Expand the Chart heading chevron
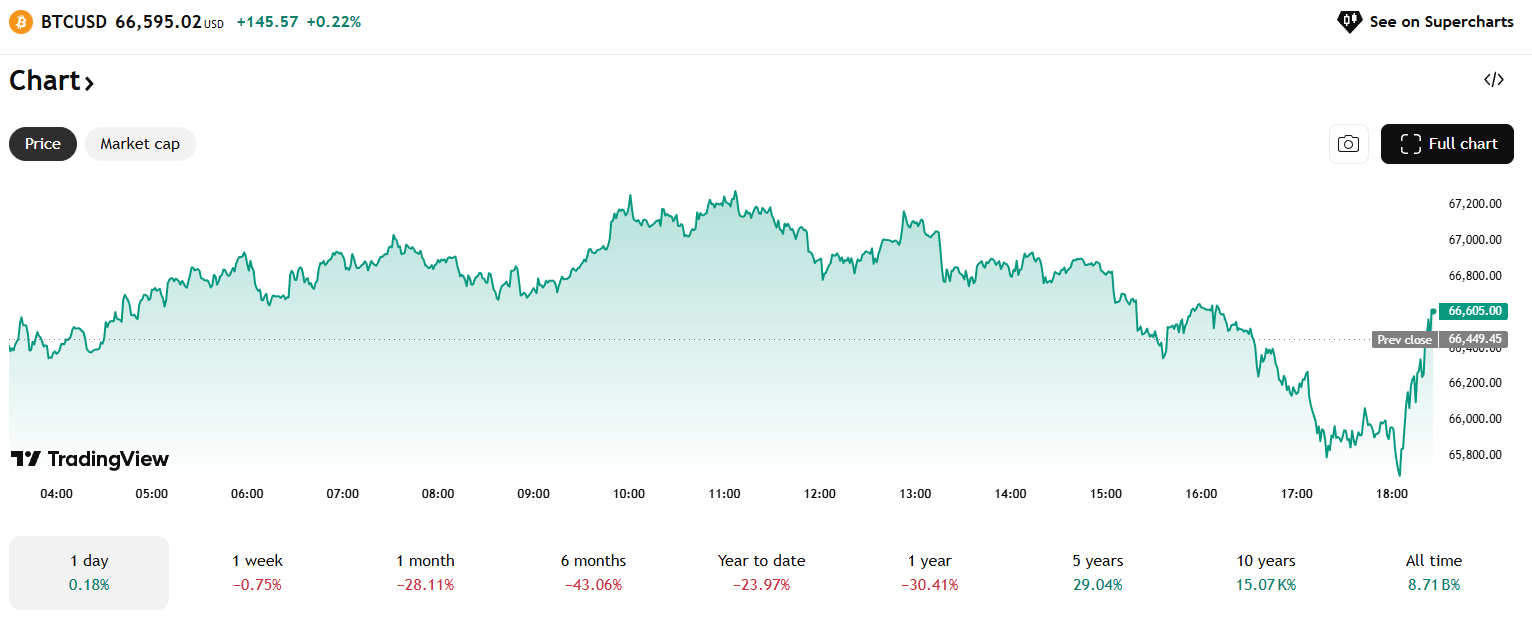Viewport: 1532px width, 630px height. 89,83
